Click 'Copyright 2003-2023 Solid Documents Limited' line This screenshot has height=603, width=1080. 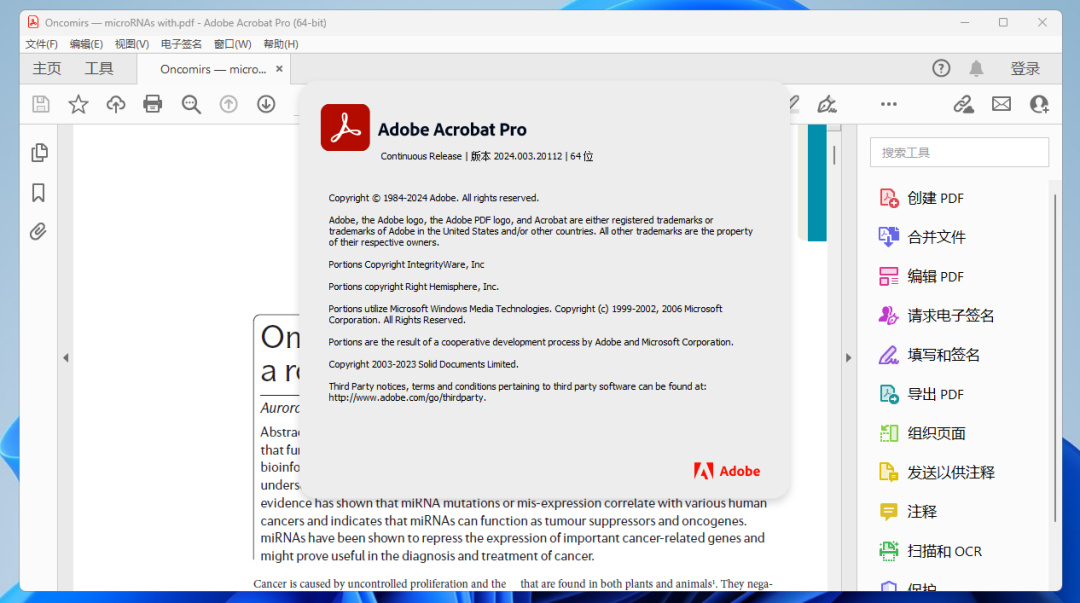[x=423, y=364]
